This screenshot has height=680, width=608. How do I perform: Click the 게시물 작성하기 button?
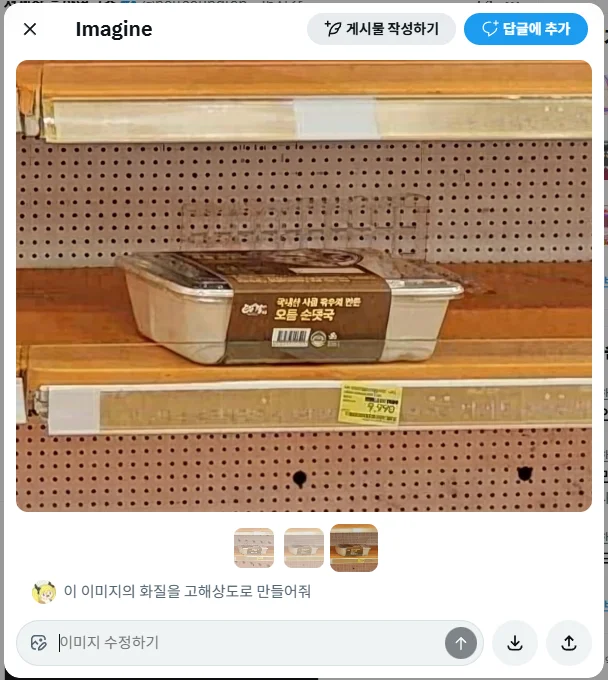pos(381,29)
